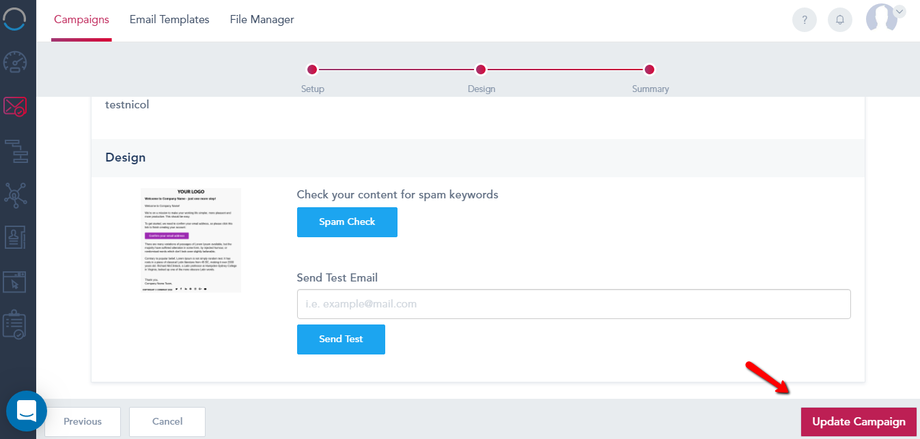Open the email design preview thumbnail

click(191, 240)
